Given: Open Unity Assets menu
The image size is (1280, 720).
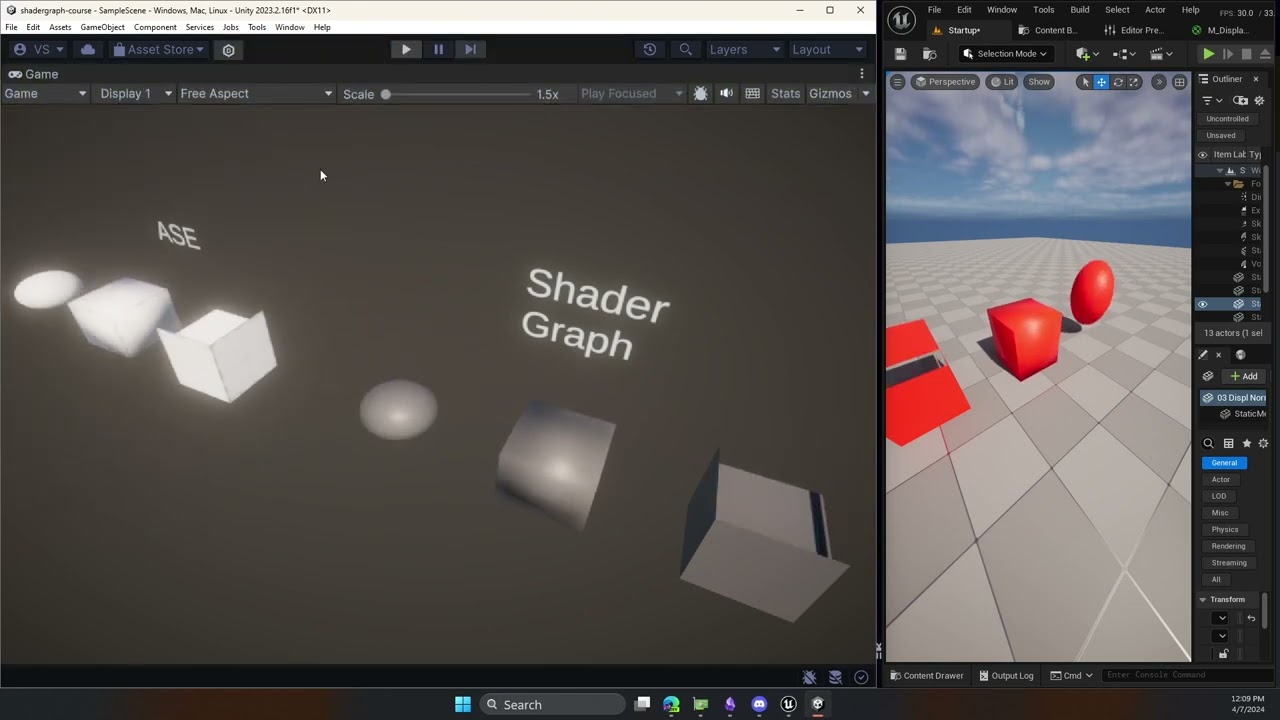Looking at the screenshot, I should coord(60,27).
